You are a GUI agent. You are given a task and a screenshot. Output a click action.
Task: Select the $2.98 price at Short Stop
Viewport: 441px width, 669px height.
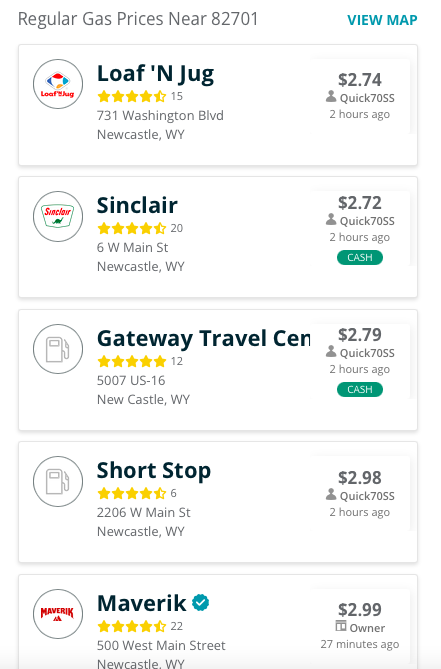click(360, 478)
